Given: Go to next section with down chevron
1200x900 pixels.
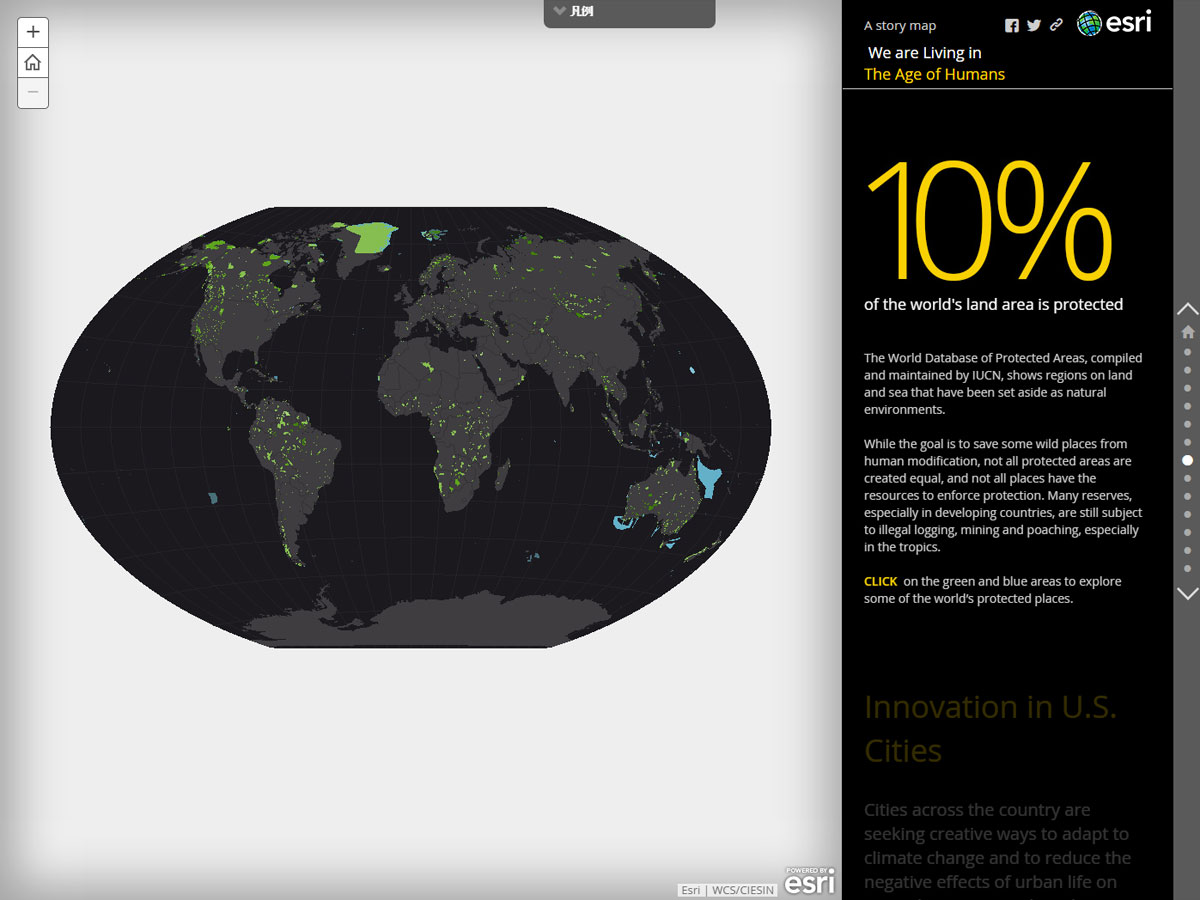Looking at the screenshot, I should (x=1187, y=593).
